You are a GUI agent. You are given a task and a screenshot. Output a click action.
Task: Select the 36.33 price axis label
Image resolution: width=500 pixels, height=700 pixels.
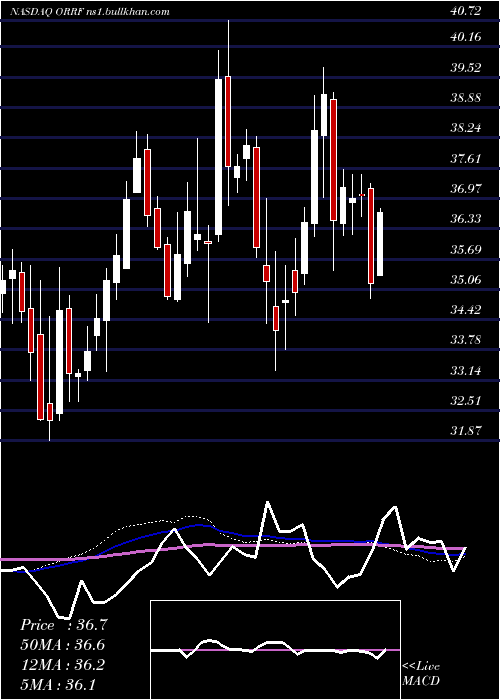(466, 219)
